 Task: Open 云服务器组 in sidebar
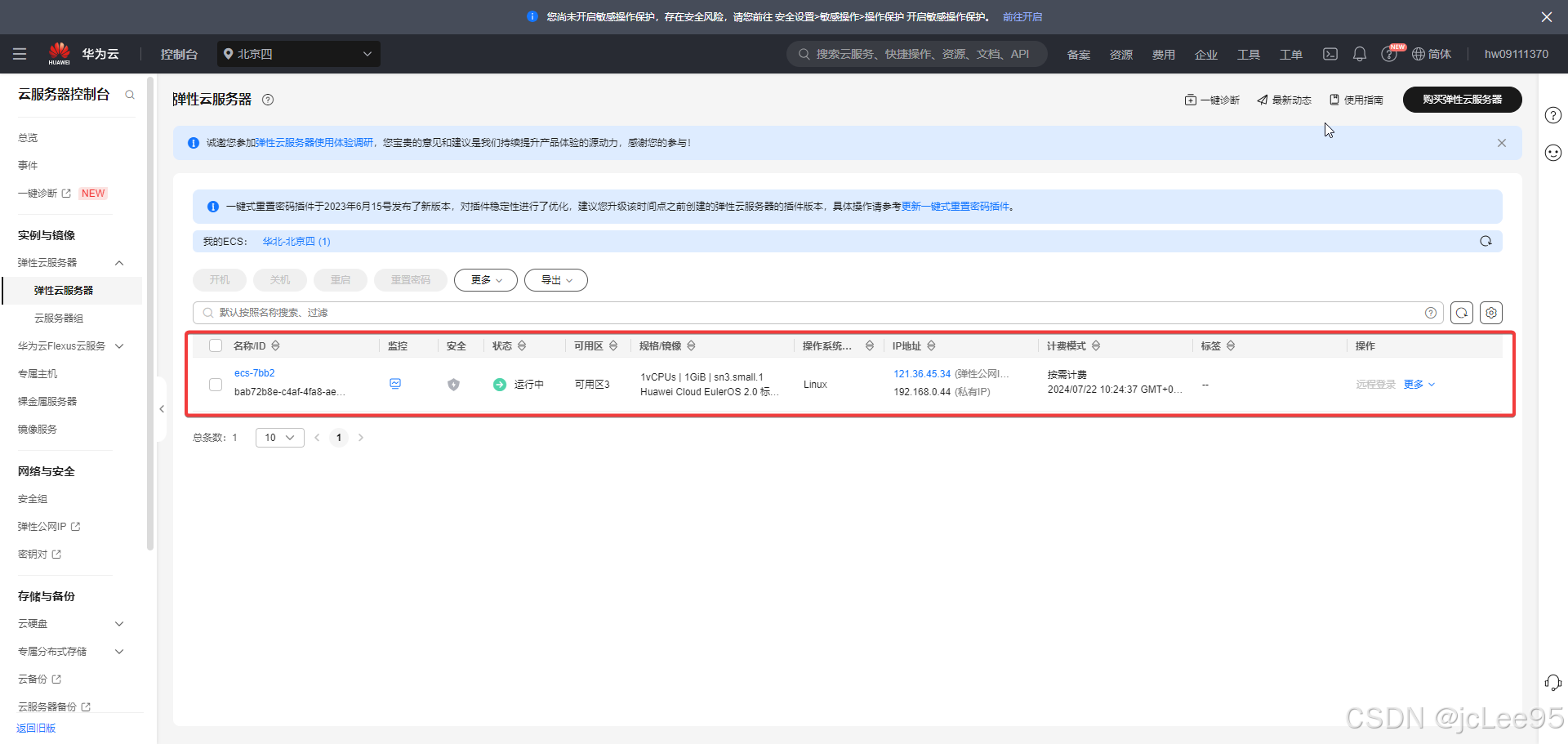tap(59, 319)
